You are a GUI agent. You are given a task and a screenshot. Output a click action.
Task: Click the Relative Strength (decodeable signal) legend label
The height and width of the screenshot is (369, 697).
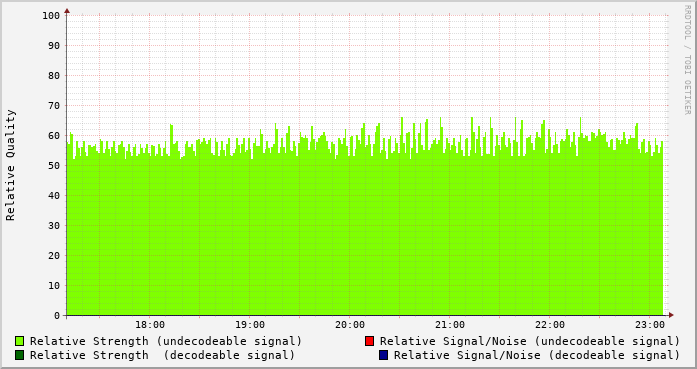click(162, 356)
